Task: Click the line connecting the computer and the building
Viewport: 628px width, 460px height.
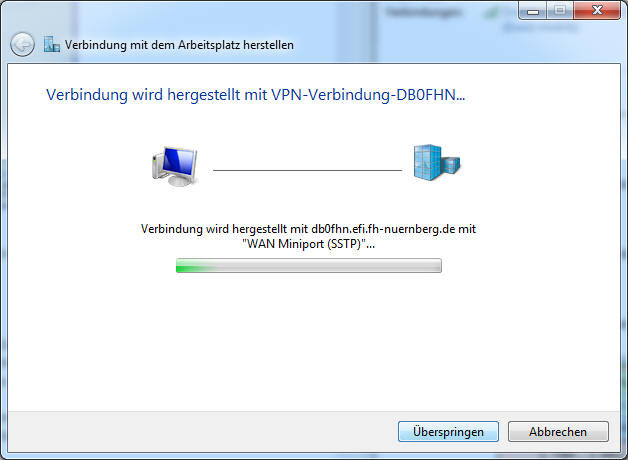Action: [x=307, y=170]
